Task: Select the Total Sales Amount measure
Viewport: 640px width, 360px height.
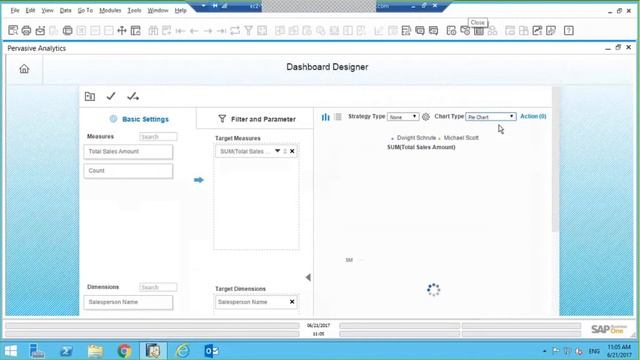Action: tap(128, 151)
